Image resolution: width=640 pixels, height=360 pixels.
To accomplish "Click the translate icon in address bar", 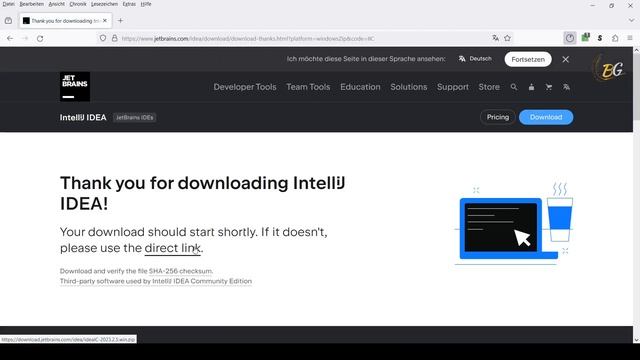I will [x=496, y=38].
